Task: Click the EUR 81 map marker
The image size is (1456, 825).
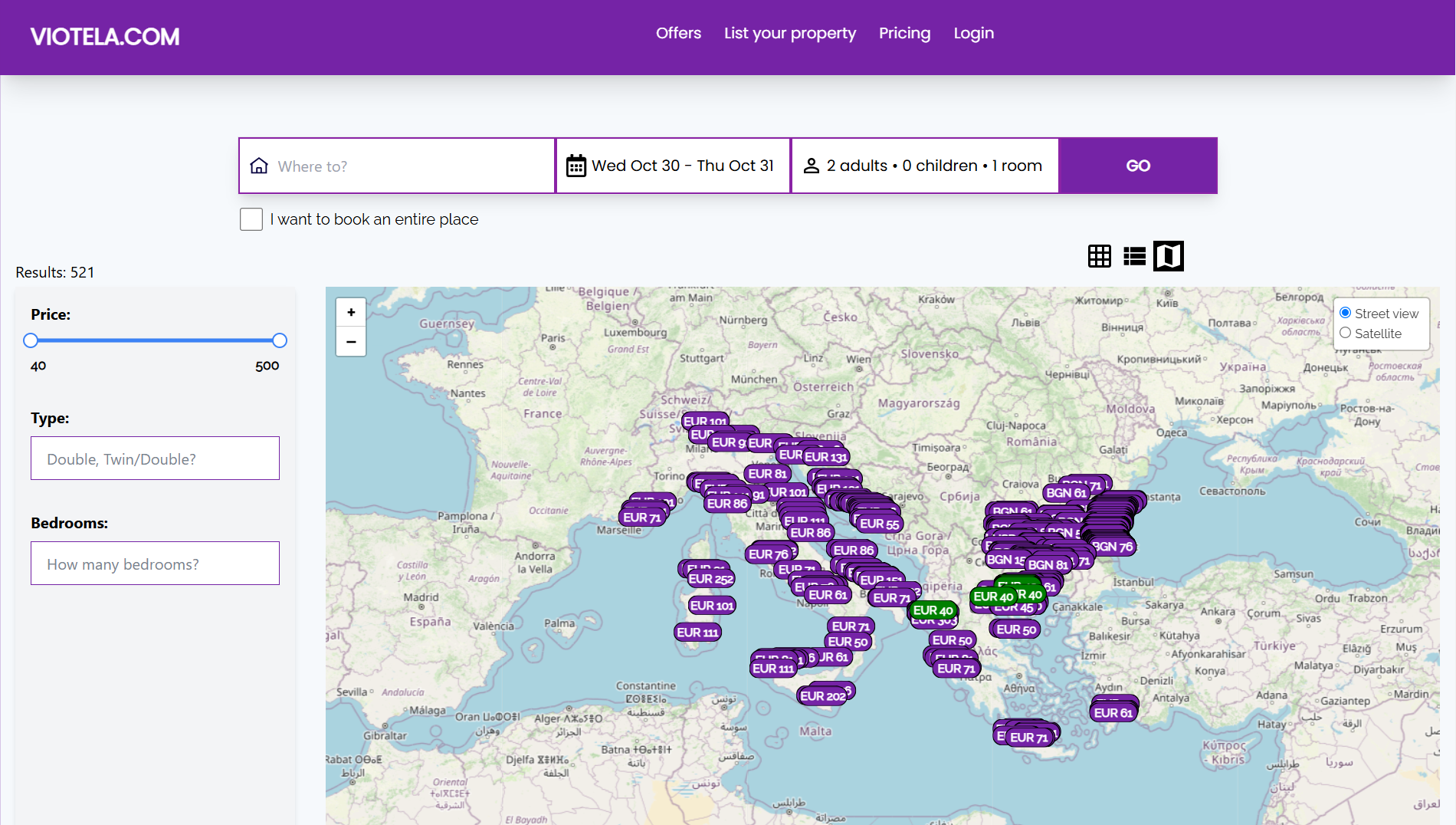Action: [768, 474]
